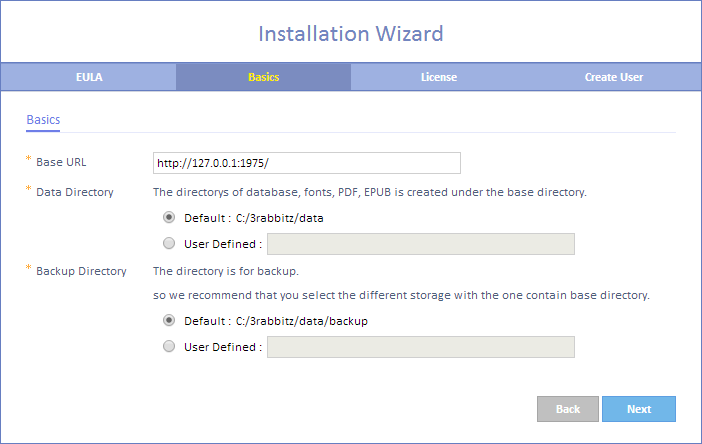Click the Data Directory label
702x444 pixels.
click(75, 192)
